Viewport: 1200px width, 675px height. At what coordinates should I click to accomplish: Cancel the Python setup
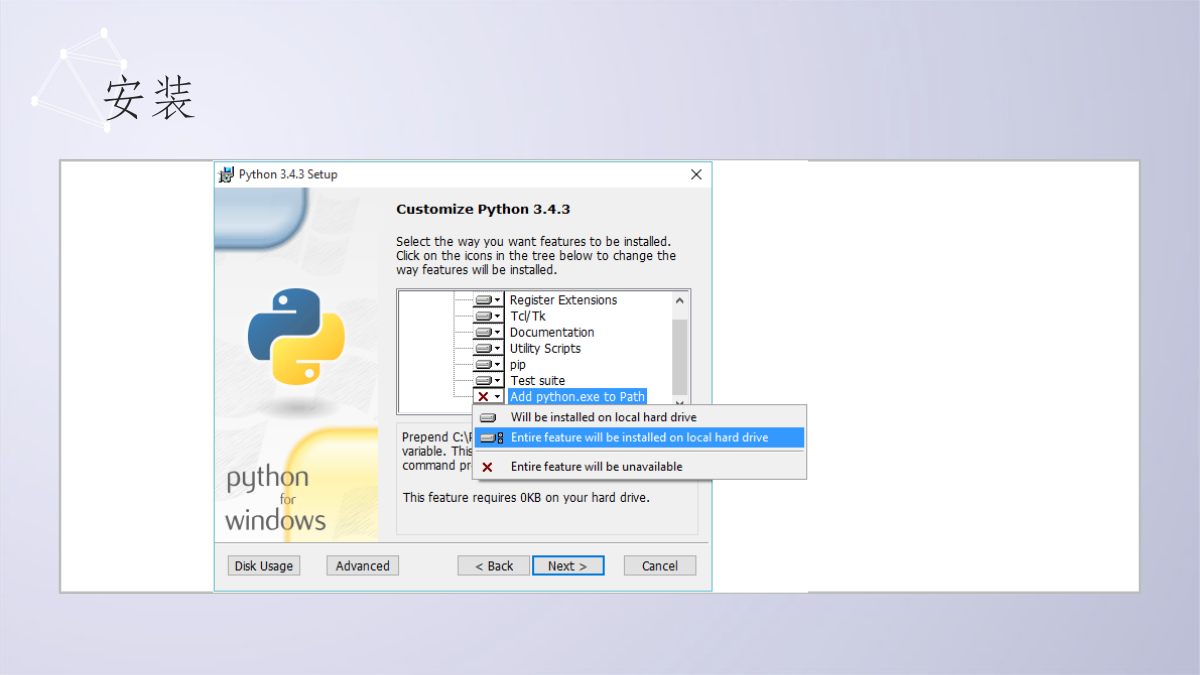point(660,566)
